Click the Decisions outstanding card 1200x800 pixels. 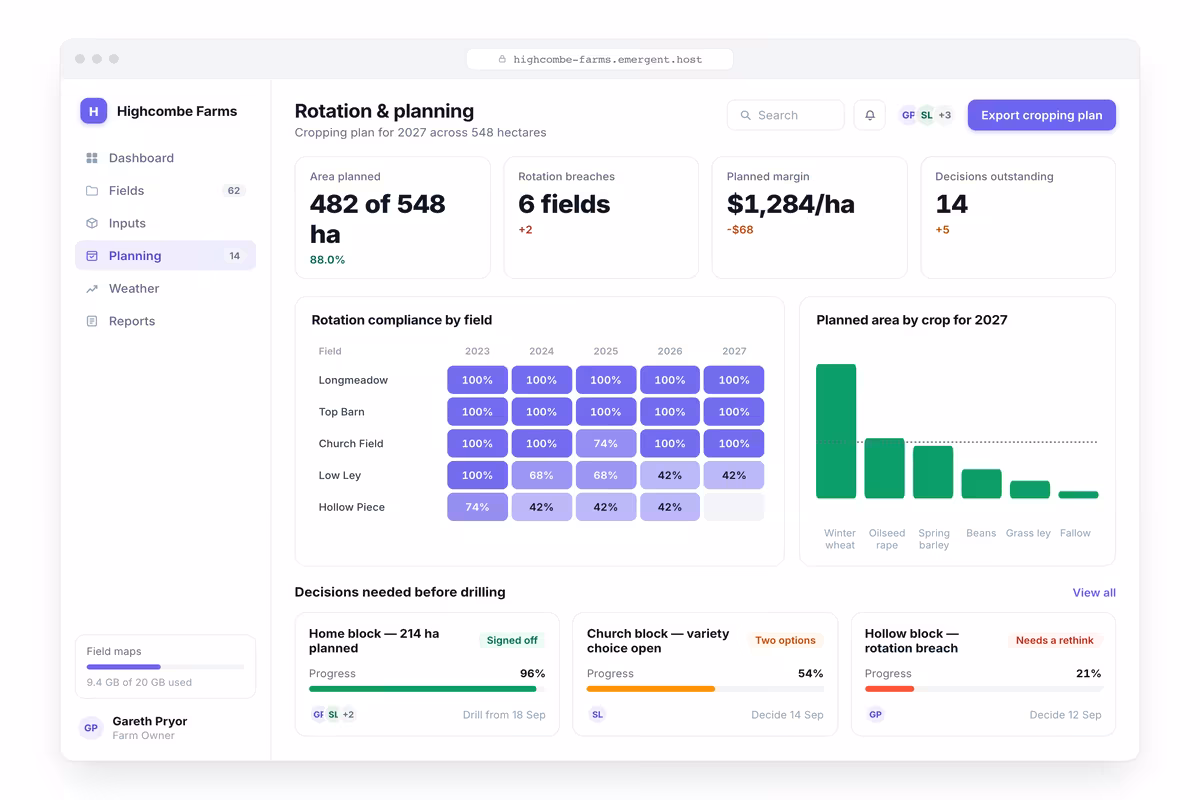(1018, 217)
